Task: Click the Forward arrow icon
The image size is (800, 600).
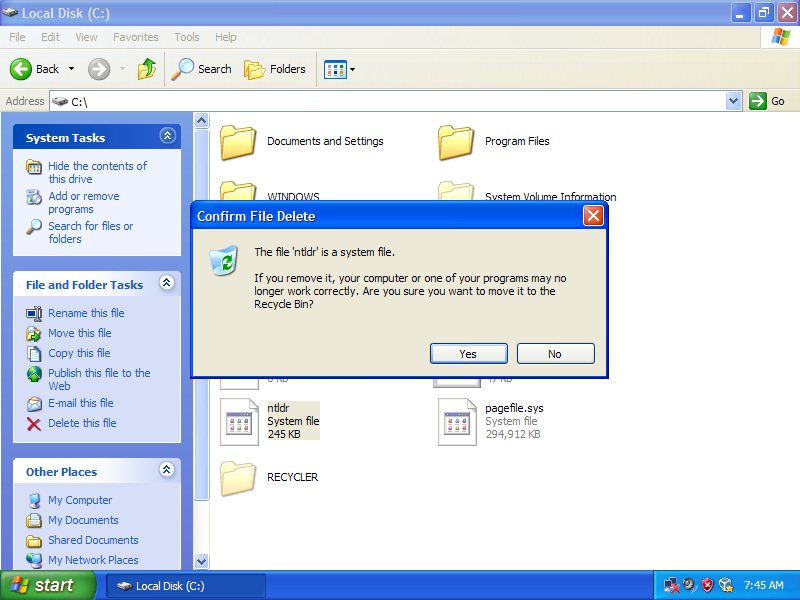Action: click(99, 69)
